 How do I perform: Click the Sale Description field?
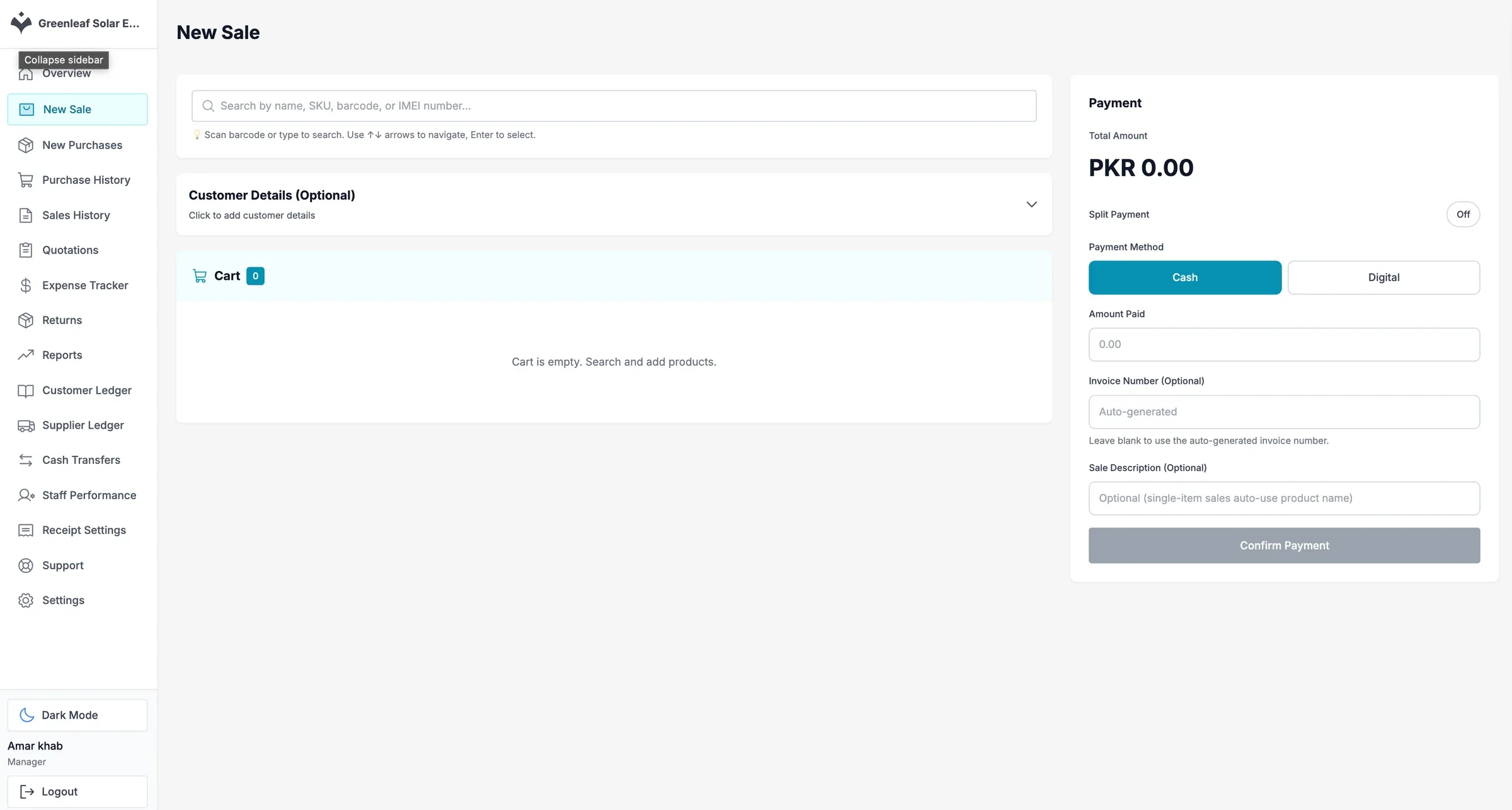[1284, 498]
